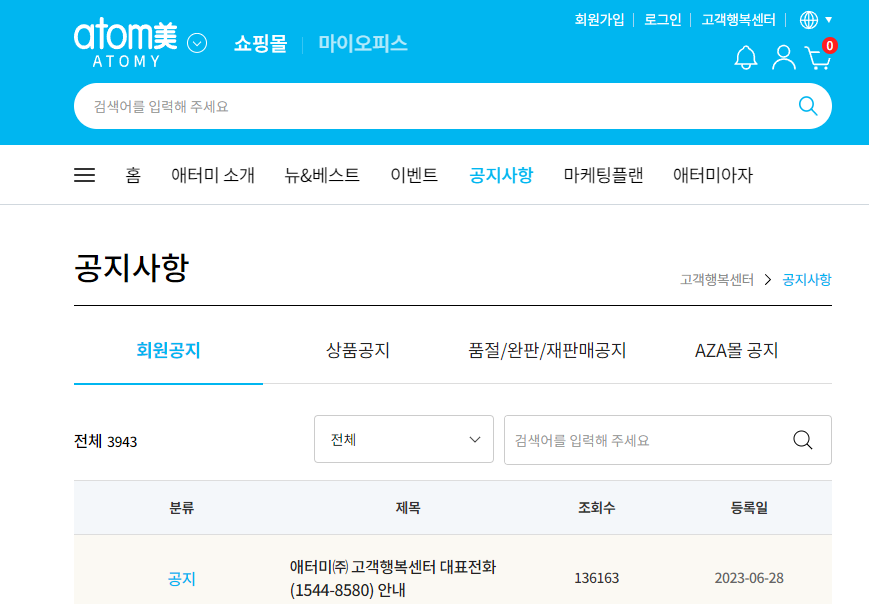Viewport: 869px width, 604px height.
Task: Open the header 고객행복센터 link
Action: 738,20
